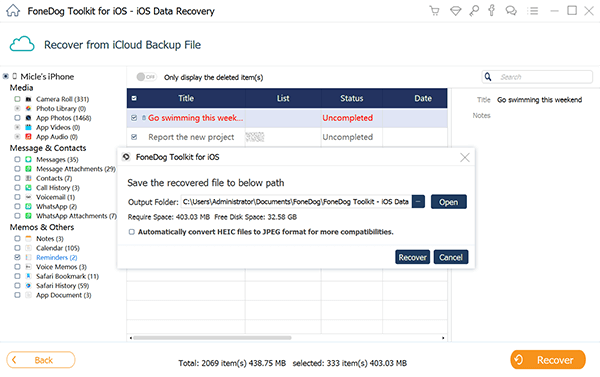The image size is (600, 377).
Task: Click the horizontal scrollbar under the table
Action: pyautogui.click(x=212, y=338)
